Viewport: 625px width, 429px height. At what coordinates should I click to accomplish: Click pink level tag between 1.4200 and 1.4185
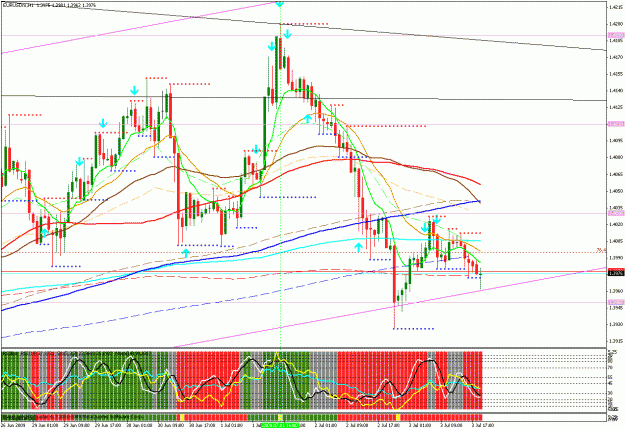[616, 35]
